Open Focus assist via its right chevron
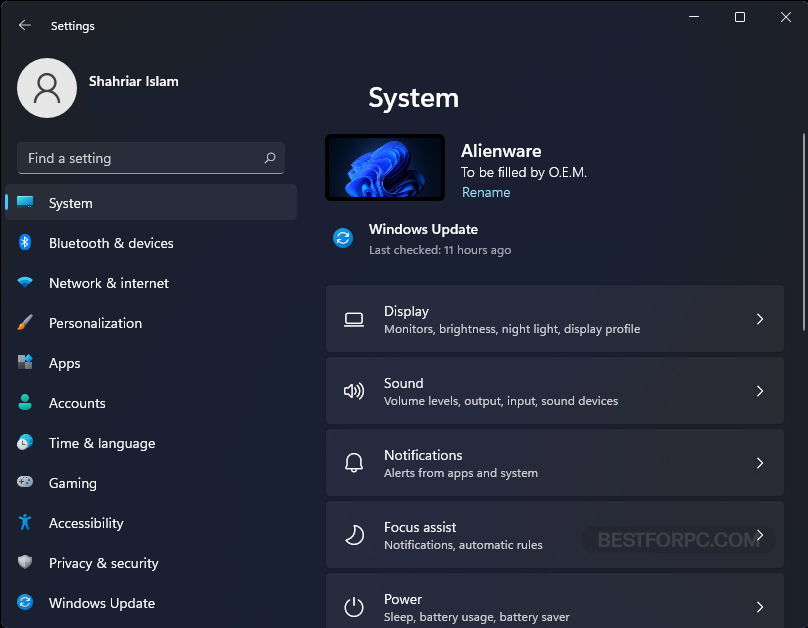 pos(760,535)
